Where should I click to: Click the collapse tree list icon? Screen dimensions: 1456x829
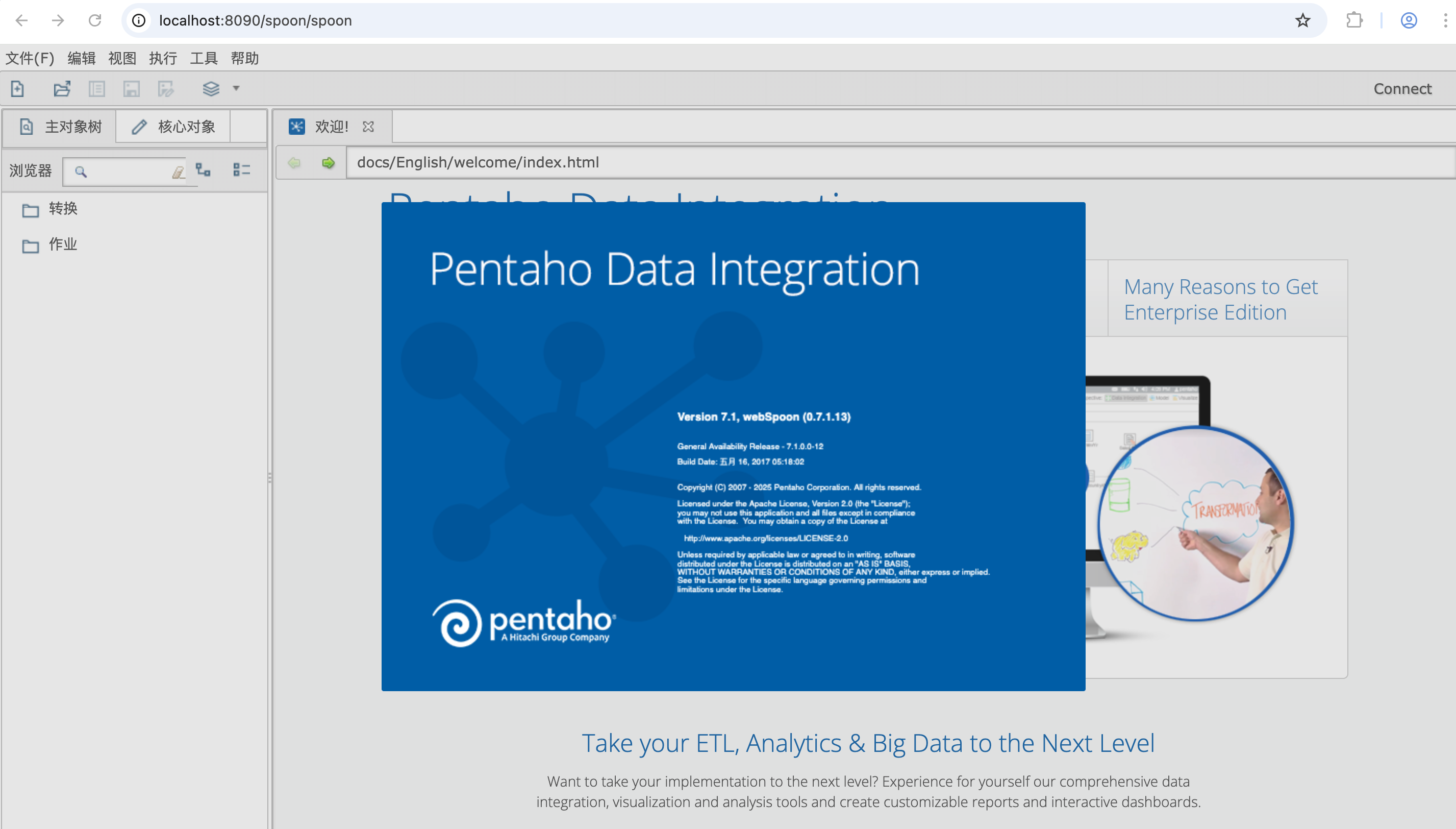pyautogui.click(x=241, y=169)
